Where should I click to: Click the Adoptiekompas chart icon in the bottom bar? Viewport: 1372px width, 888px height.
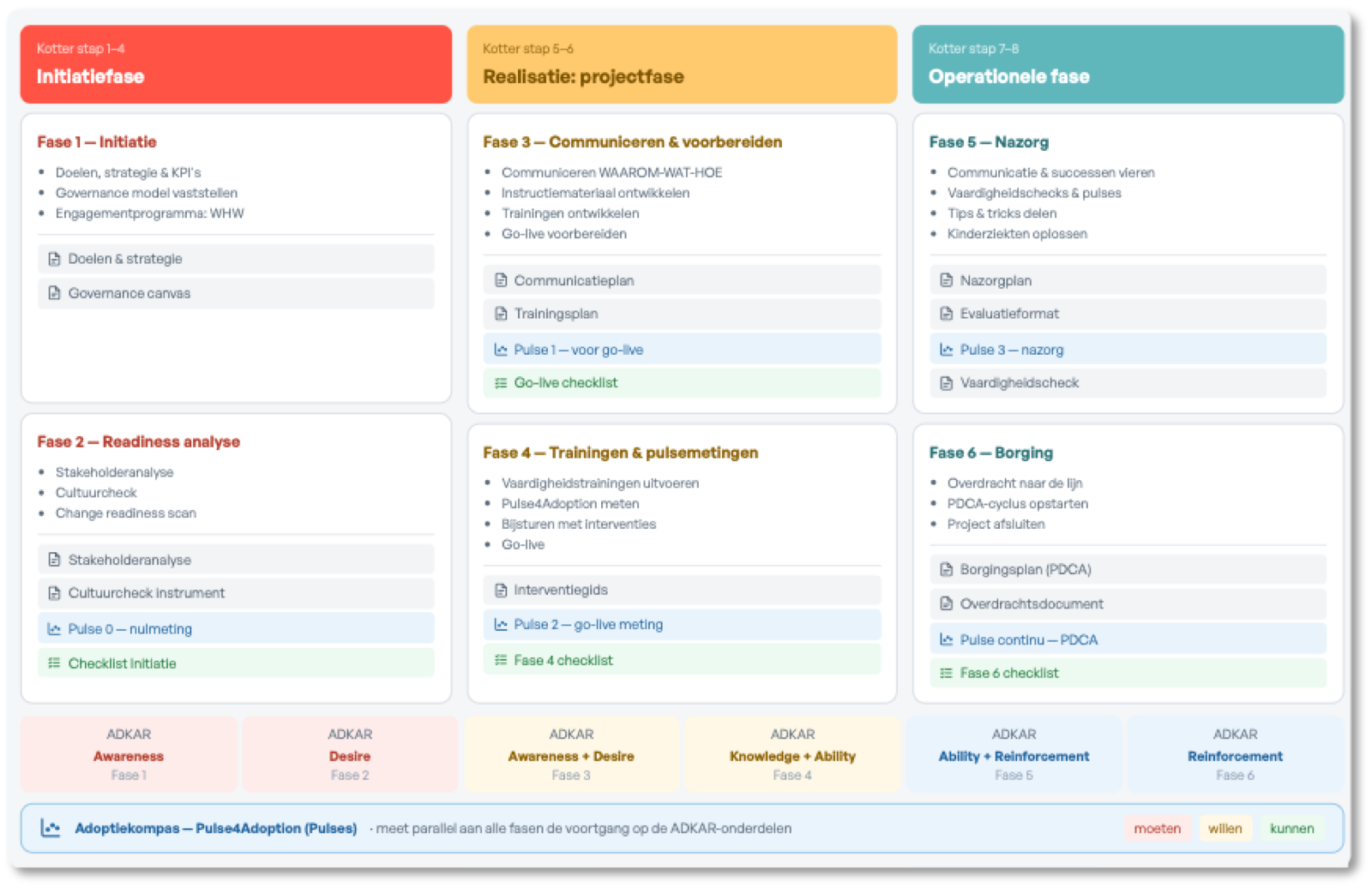(51, 828)
